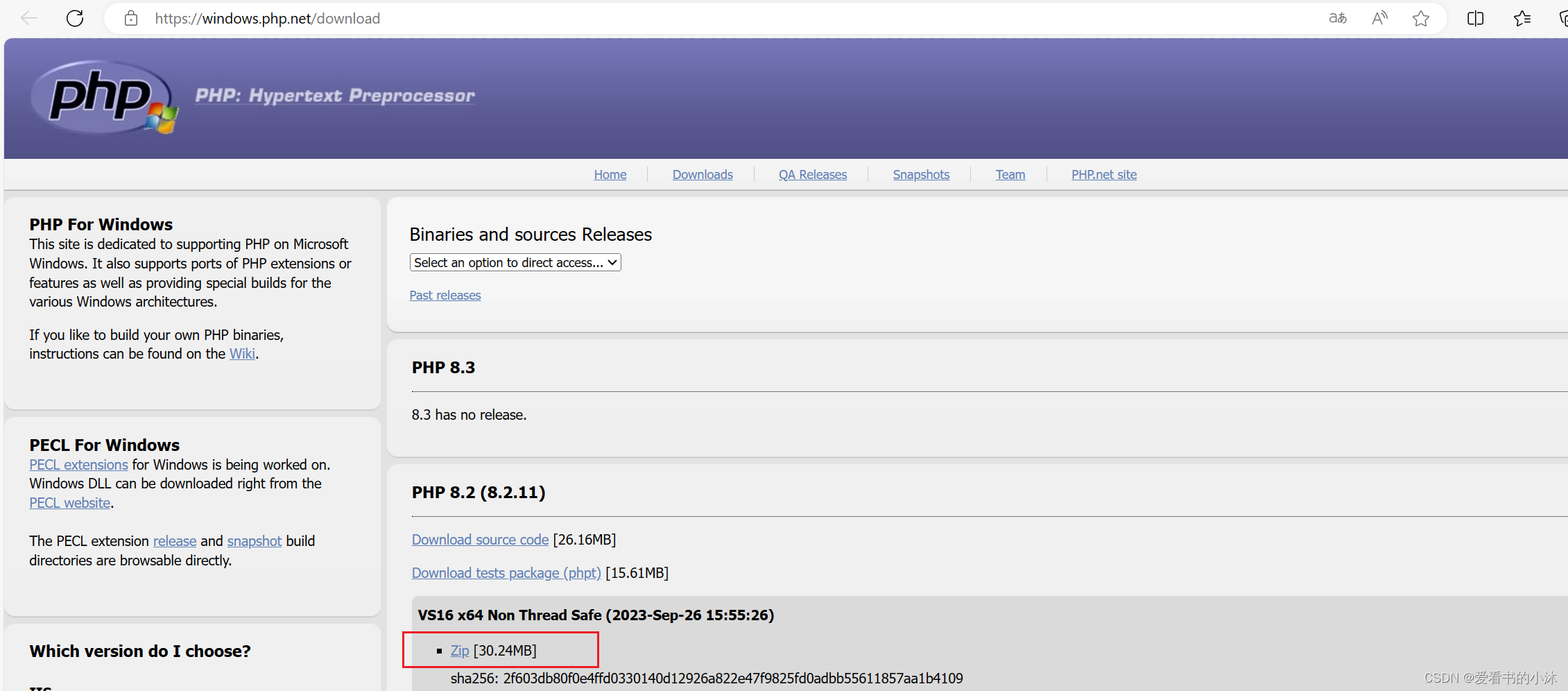Open the Home navigation link
Viewport: 1568px width, 691px height.
pos(610,175)
